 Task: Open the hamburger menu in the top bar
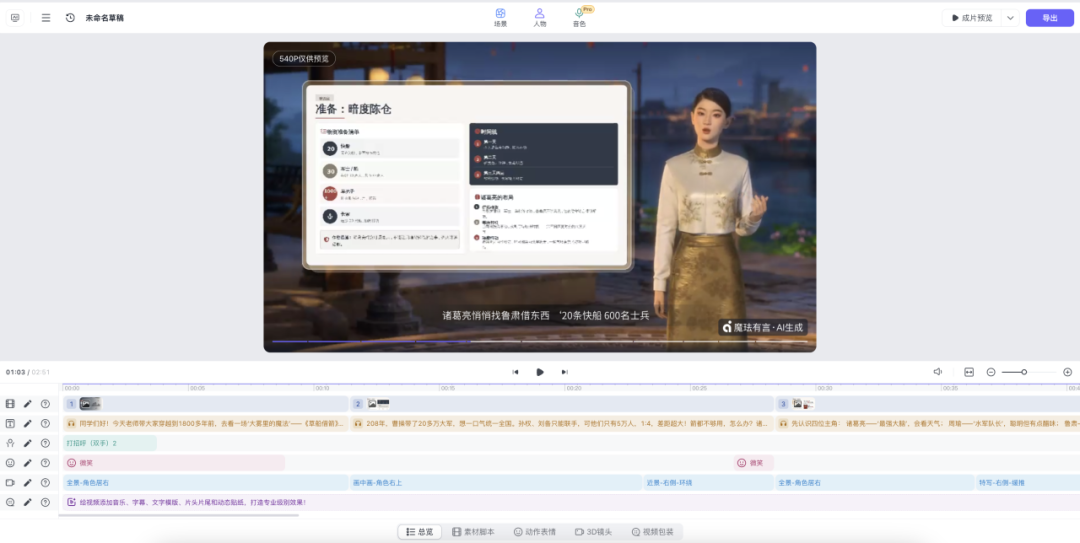[46, 18]
